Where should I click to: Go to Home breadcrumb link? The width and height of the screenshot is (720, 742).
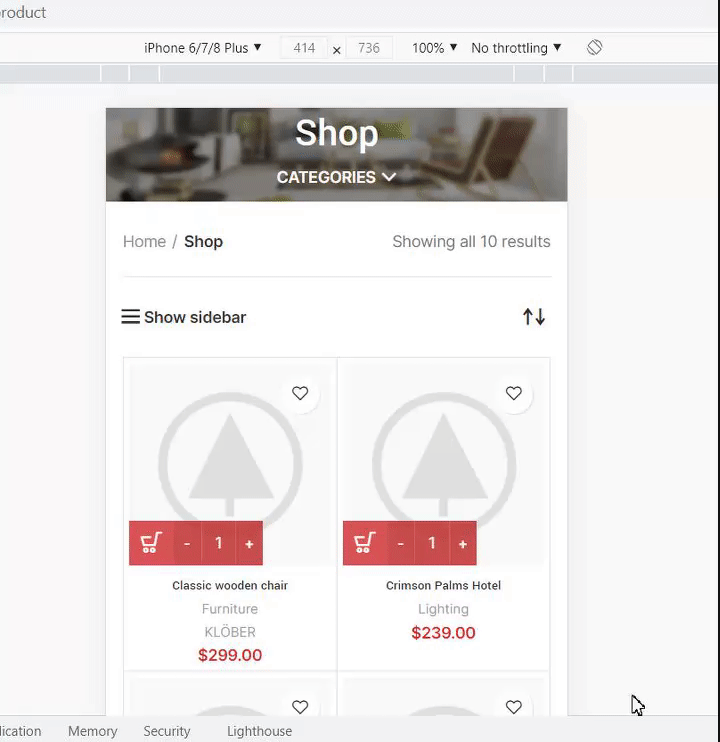pyautogui.click(x=144, y=241)
